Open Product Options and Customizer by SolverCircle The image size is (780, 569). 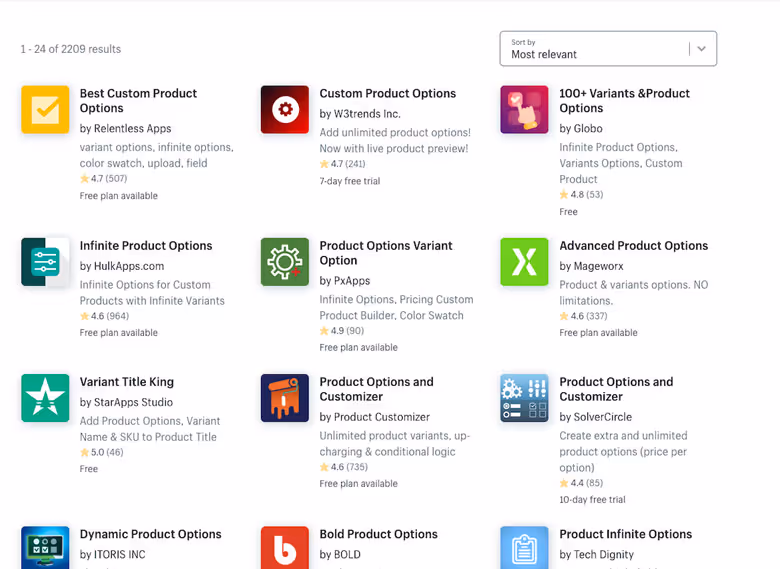(616, 389)
